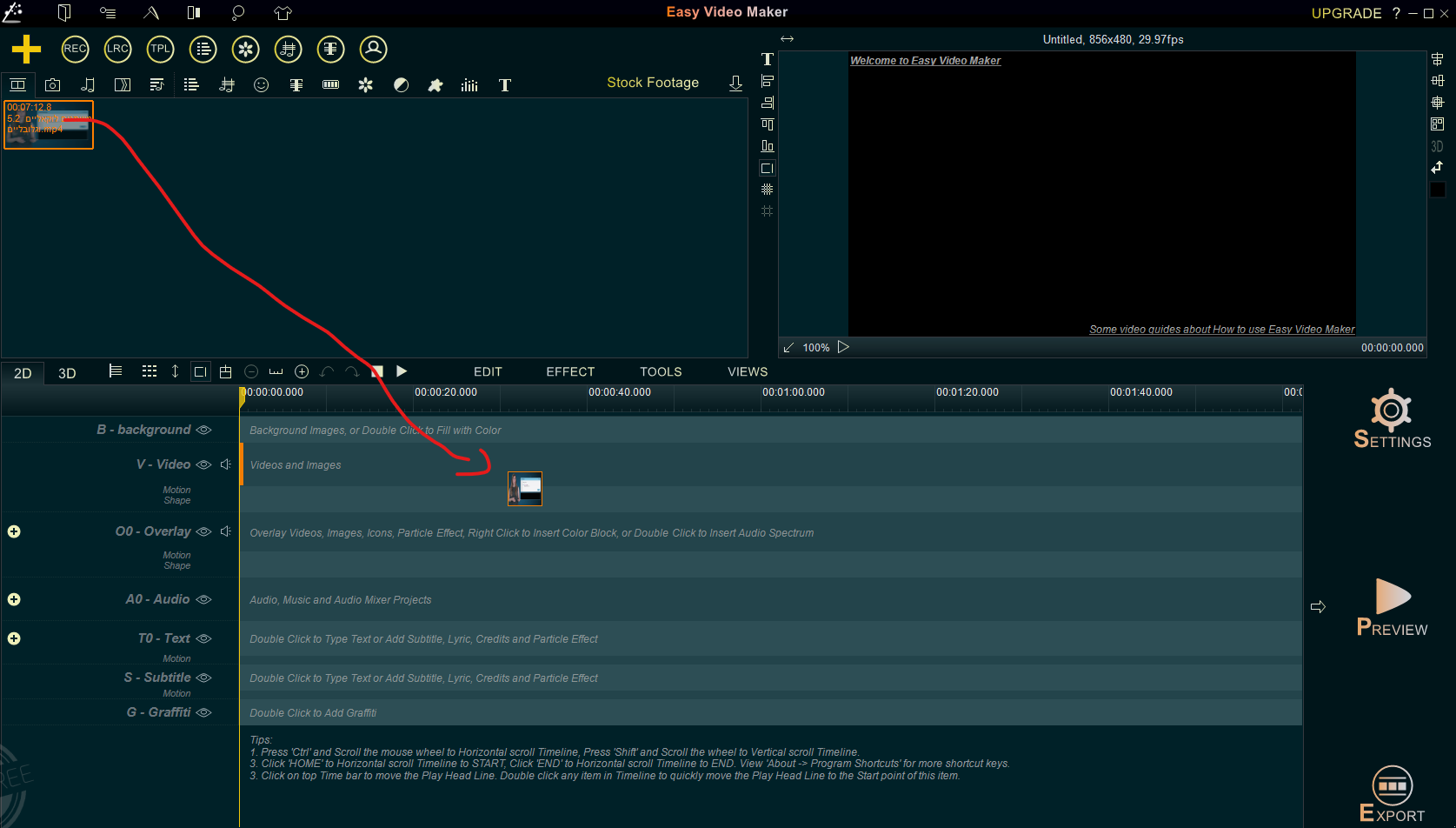Toggle visibility of O0 - Overlay track
Image resolution: width=1456 pixels, height=828 pixels.
(204, 531)
